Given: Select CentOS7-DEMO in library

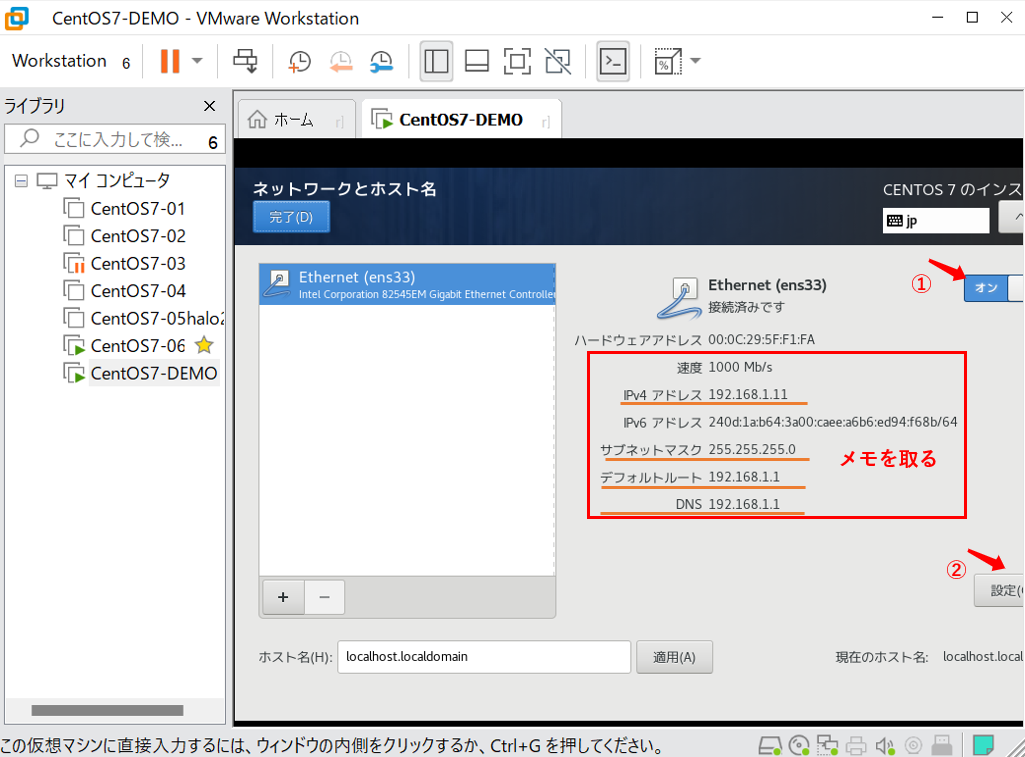Looking at the screenshot, I should pyautogui.click(x=141, y=373).
